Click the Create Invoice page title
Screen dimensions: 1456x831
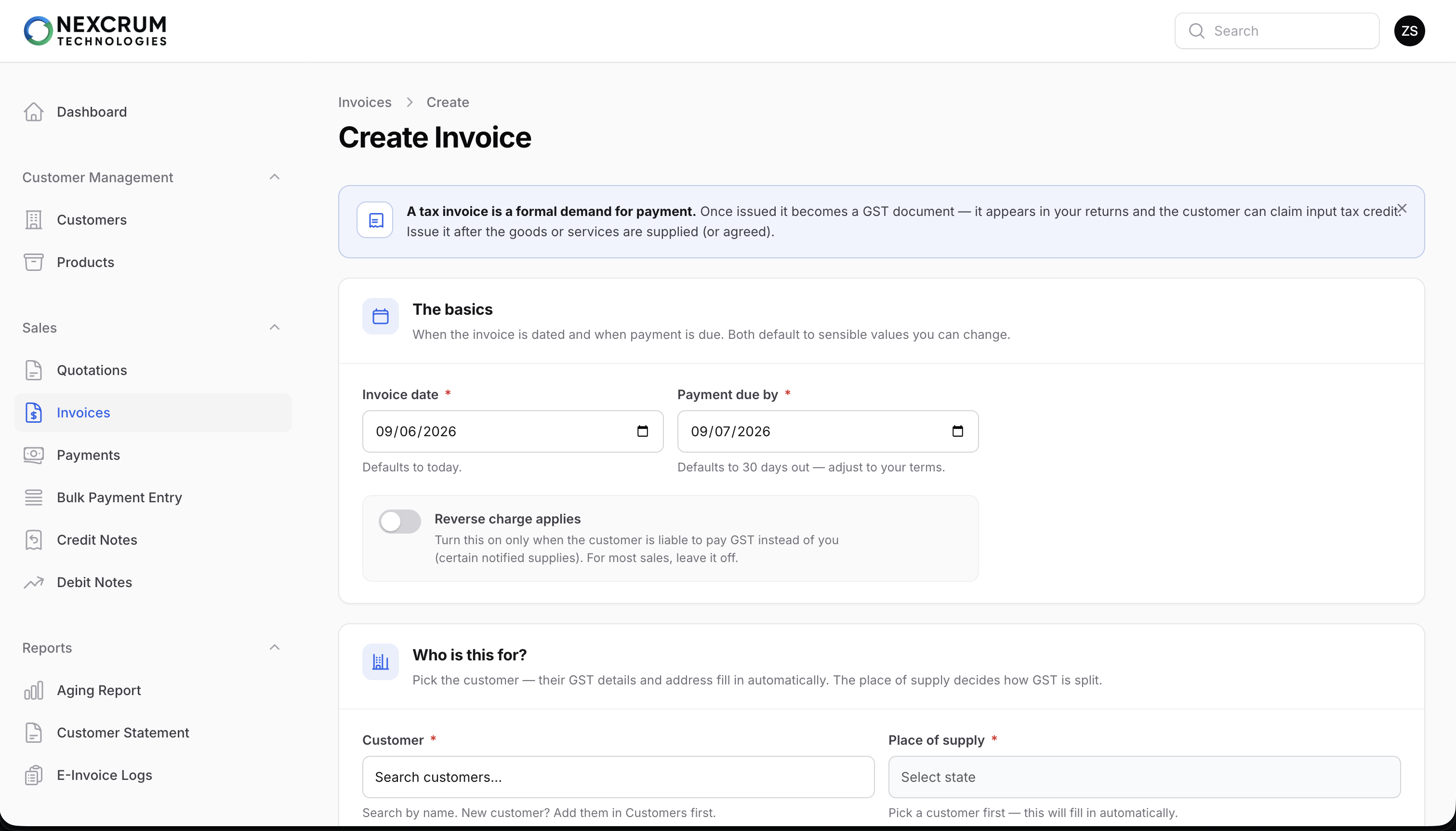[x=435, y=137]
